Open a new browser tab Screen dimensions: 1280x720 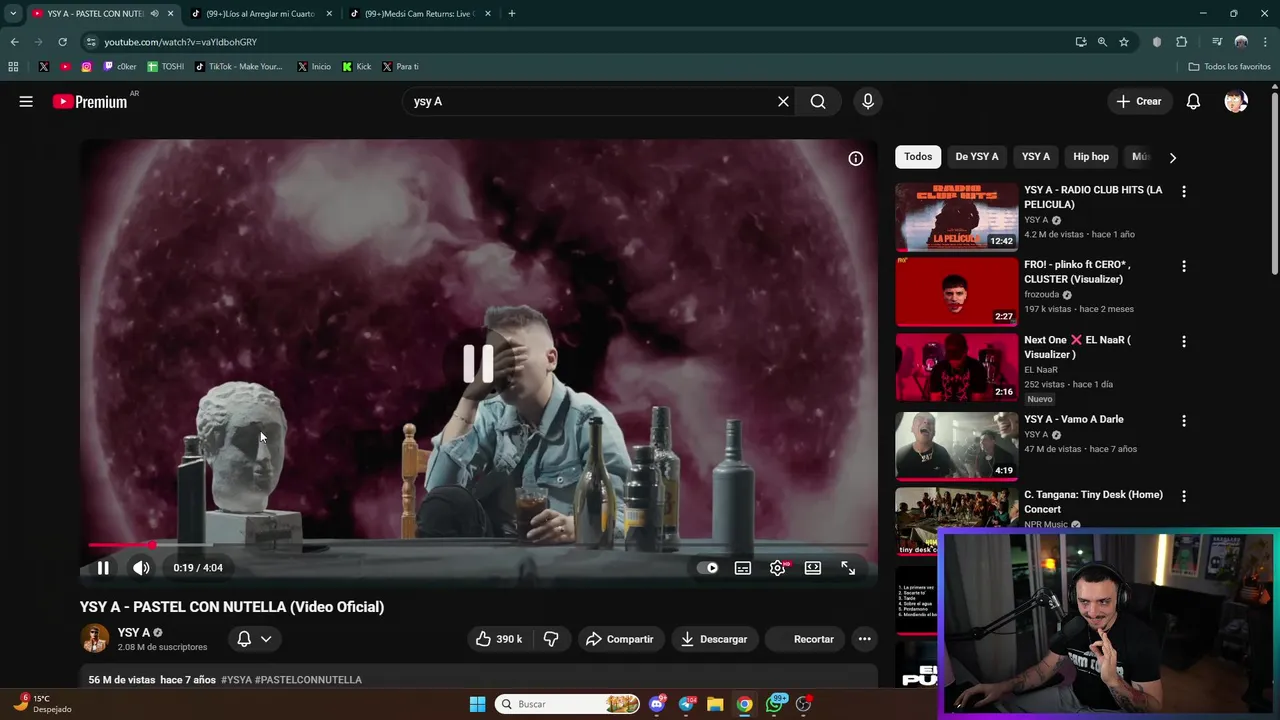pyautogui.click(x=512, y=14)
